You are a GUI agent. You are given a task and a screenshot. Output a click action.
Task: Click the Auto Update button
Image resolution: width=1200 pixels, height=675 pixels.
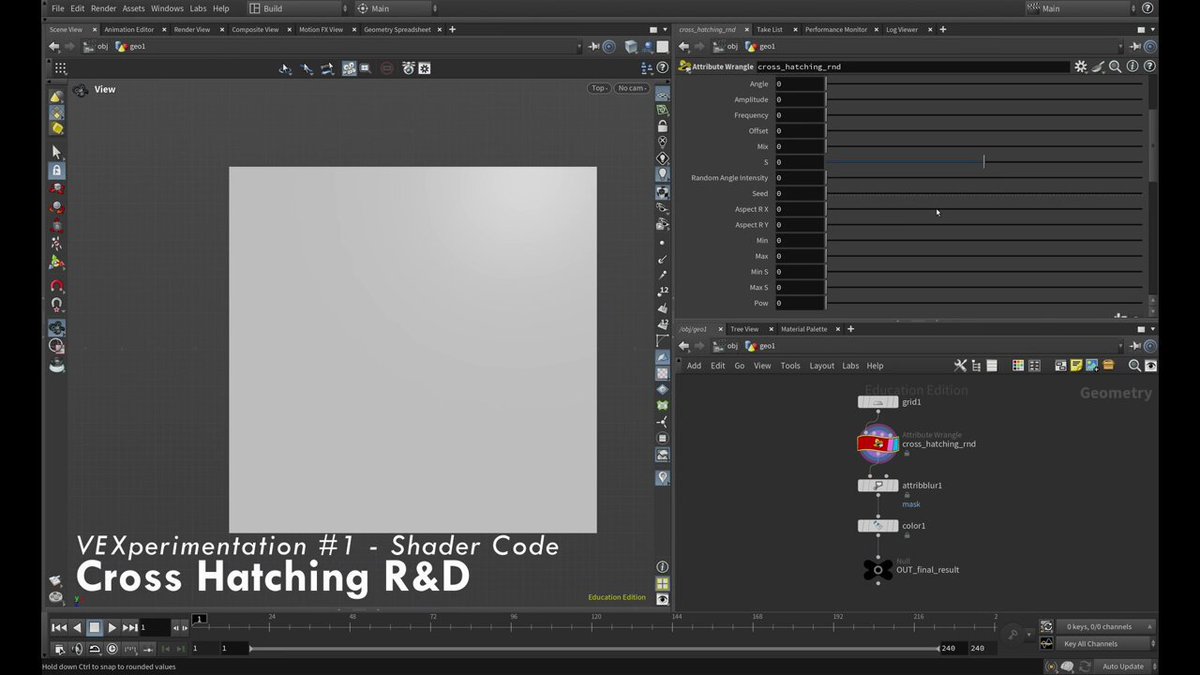pos(1123,666)
